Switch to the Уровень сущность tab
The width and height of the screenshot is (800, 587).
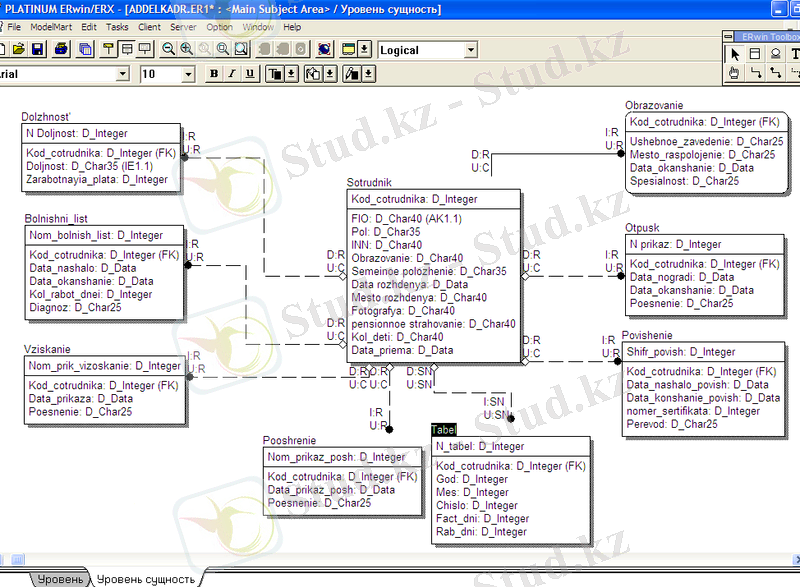point(146,579)
